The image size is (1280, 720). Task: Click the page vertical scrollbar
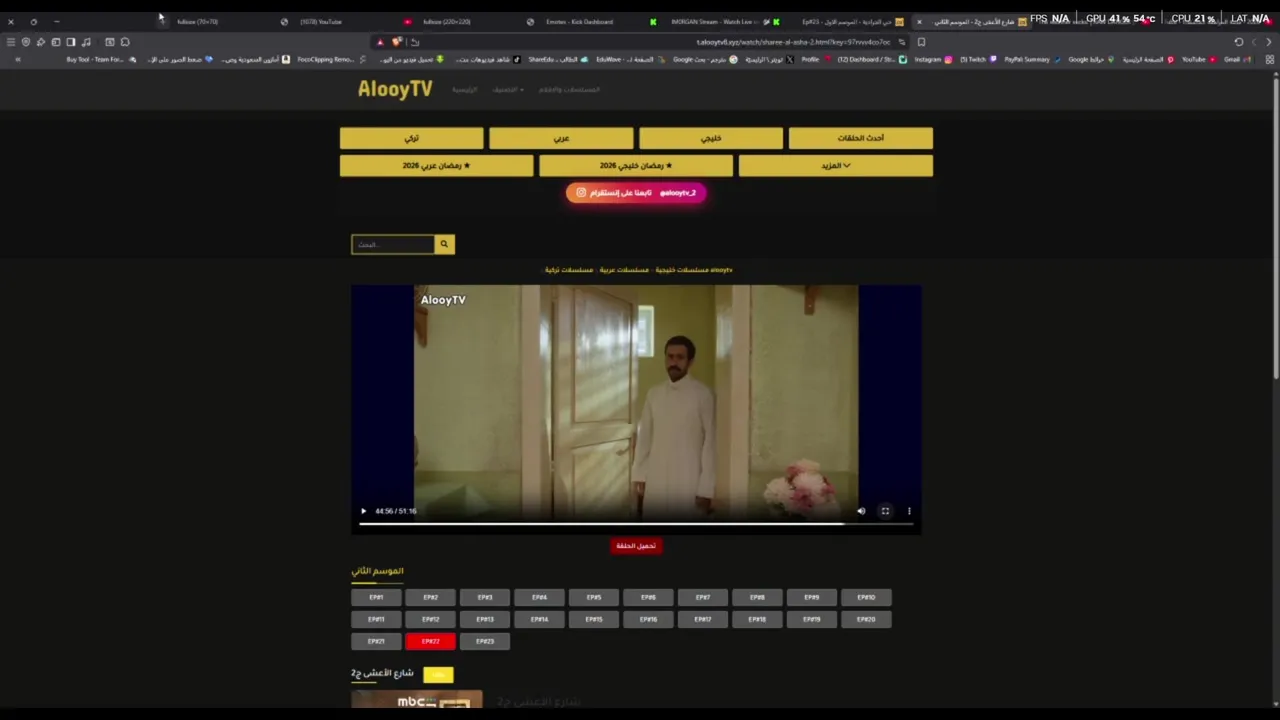(x=1276, y=228)
